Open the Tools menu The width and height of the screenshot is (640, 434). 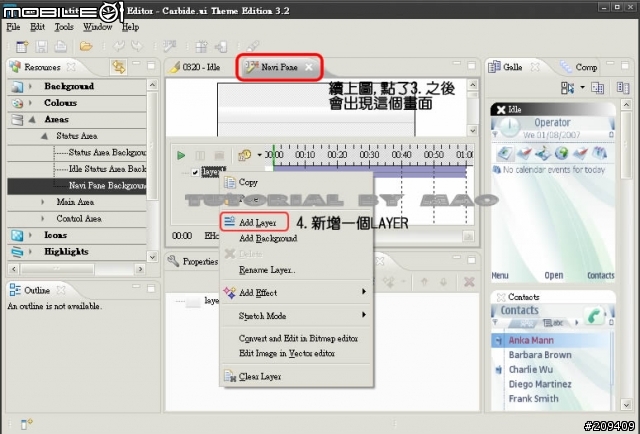[64, 27]
